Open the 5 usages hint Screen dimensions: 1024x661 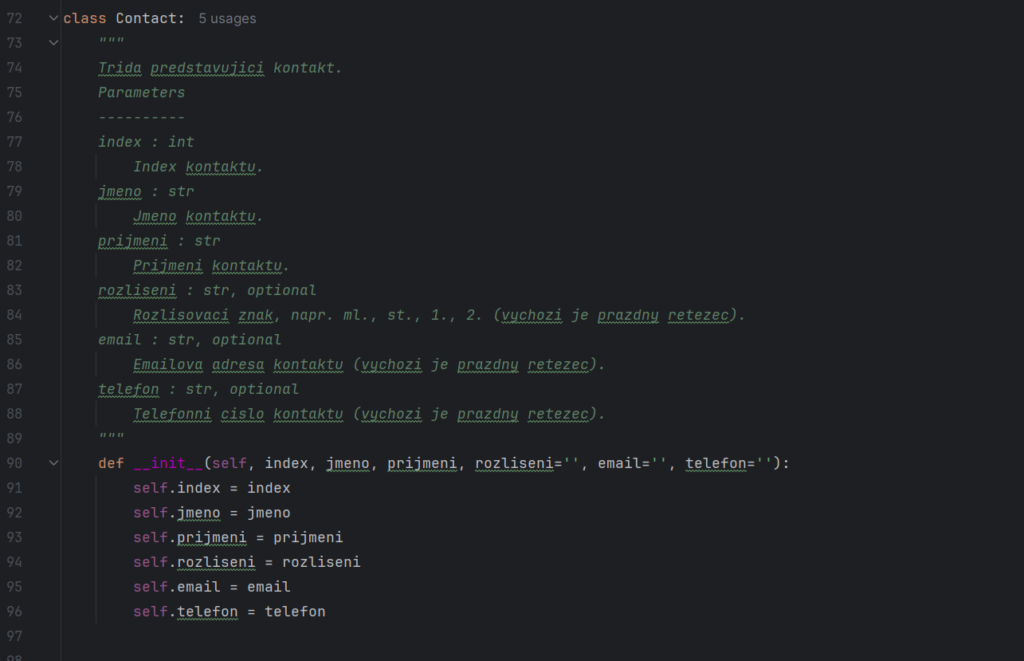pyautogui.click(x=227, y=18)
